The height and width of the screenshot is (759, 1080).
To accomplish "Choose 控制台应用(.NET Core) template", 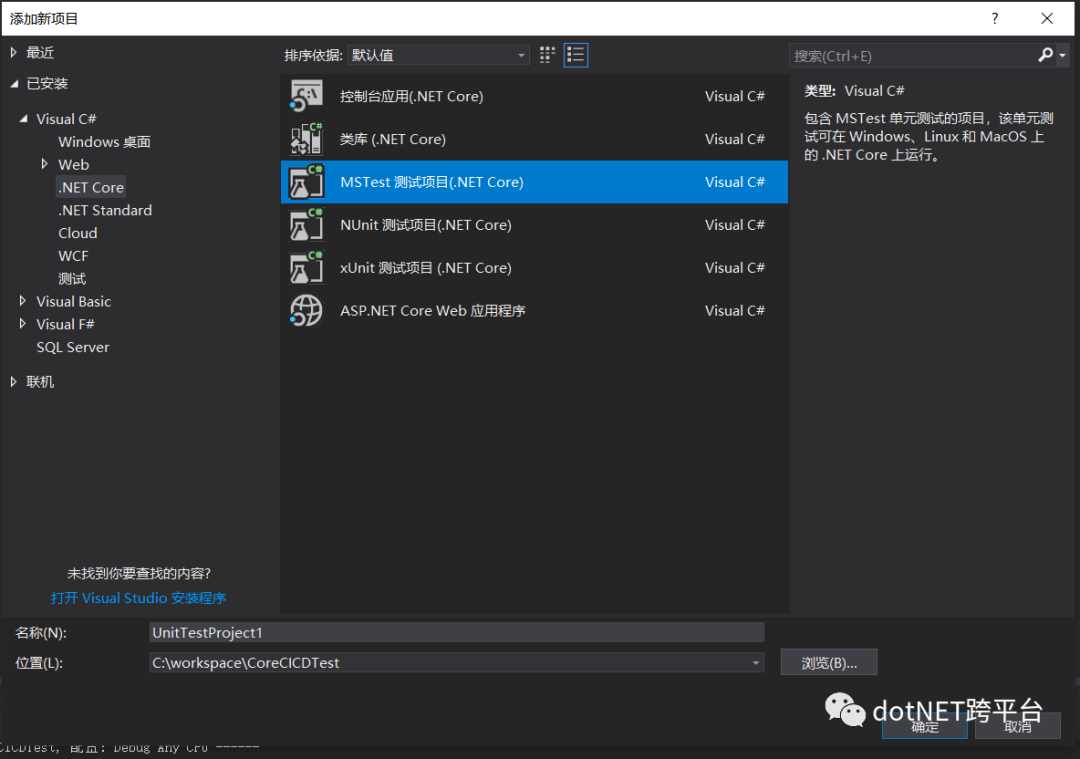I will (x=534, y=96).
